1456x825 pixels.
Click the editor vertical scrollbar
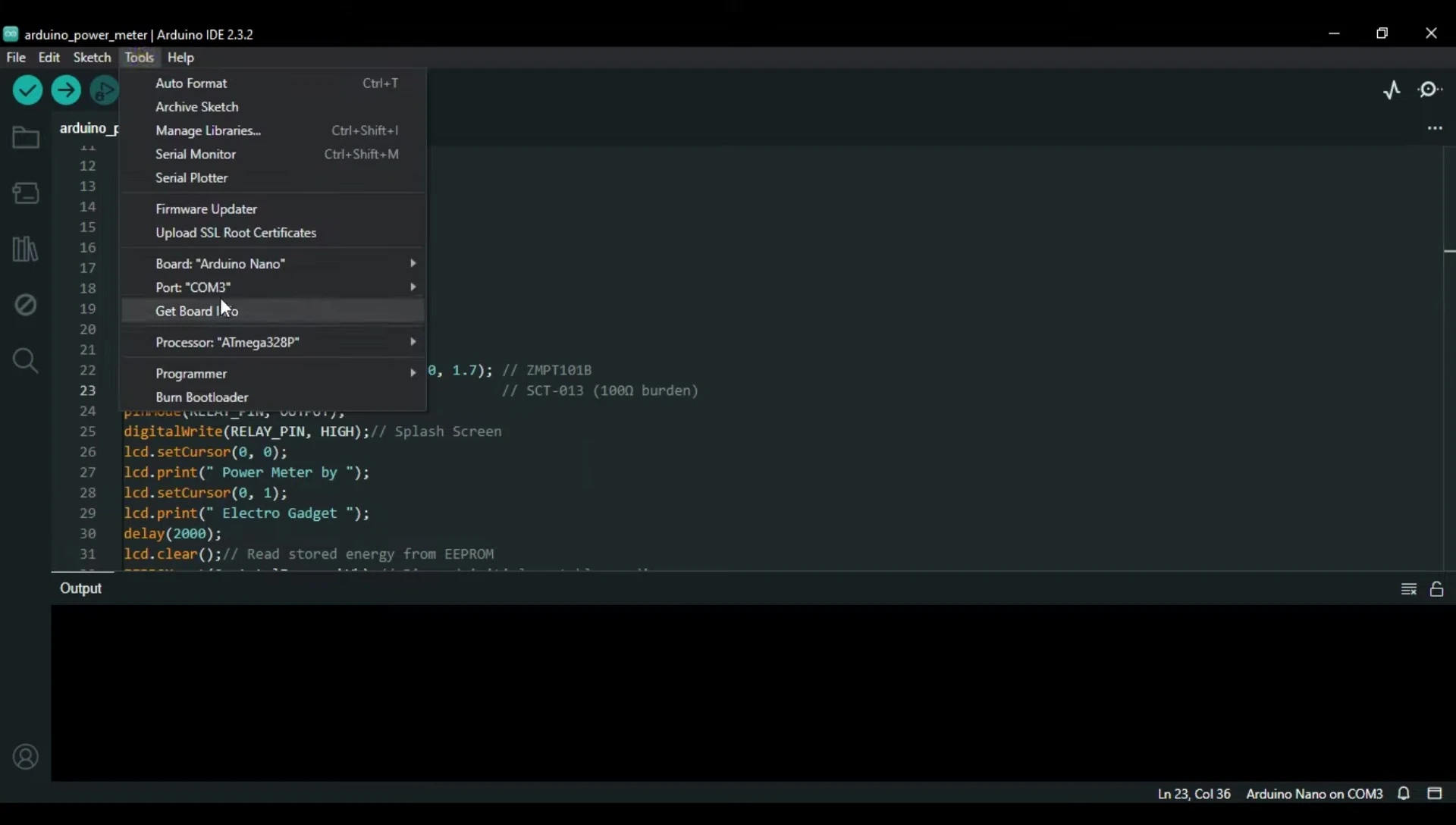(1449, 356)
